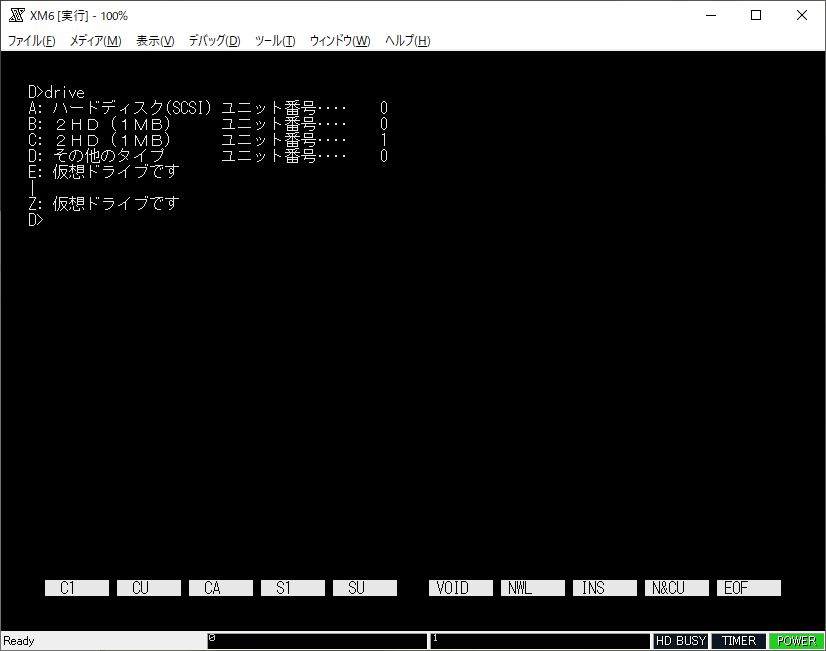The height and width of the screenshot is (651, 826).
Task: Click the final 'D>' prompt
Action: coord(36,220)
